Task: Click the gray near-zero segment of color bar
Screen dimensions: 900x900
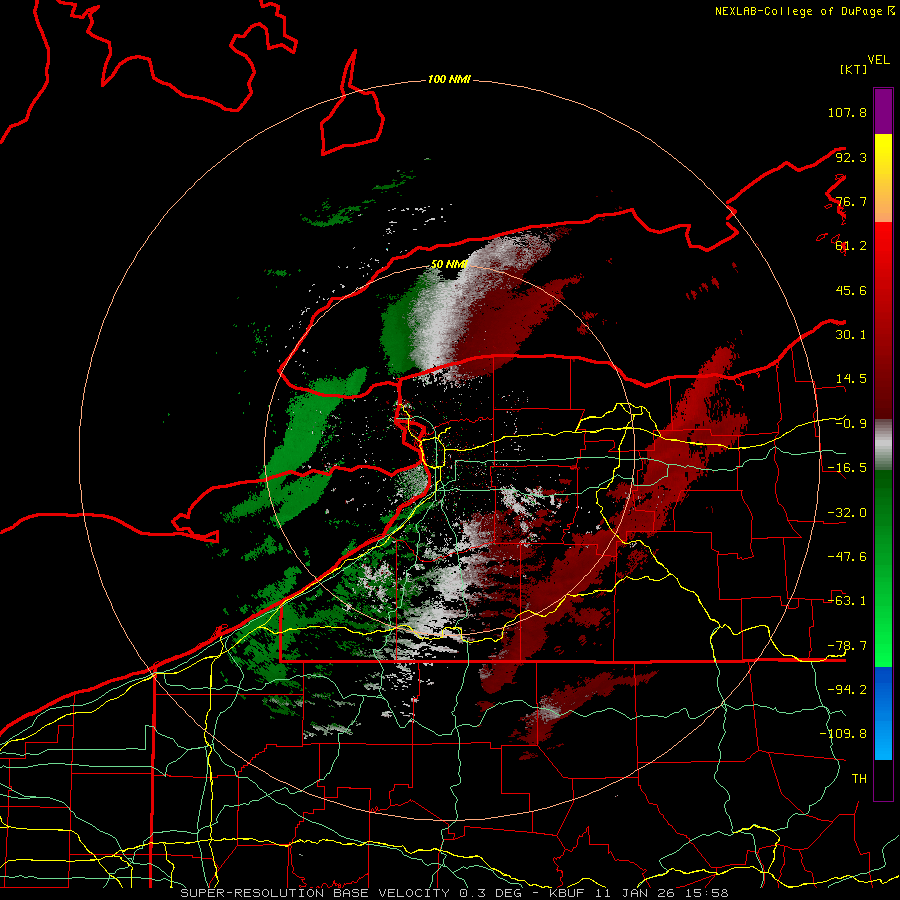Action: [x=883, y=445]
